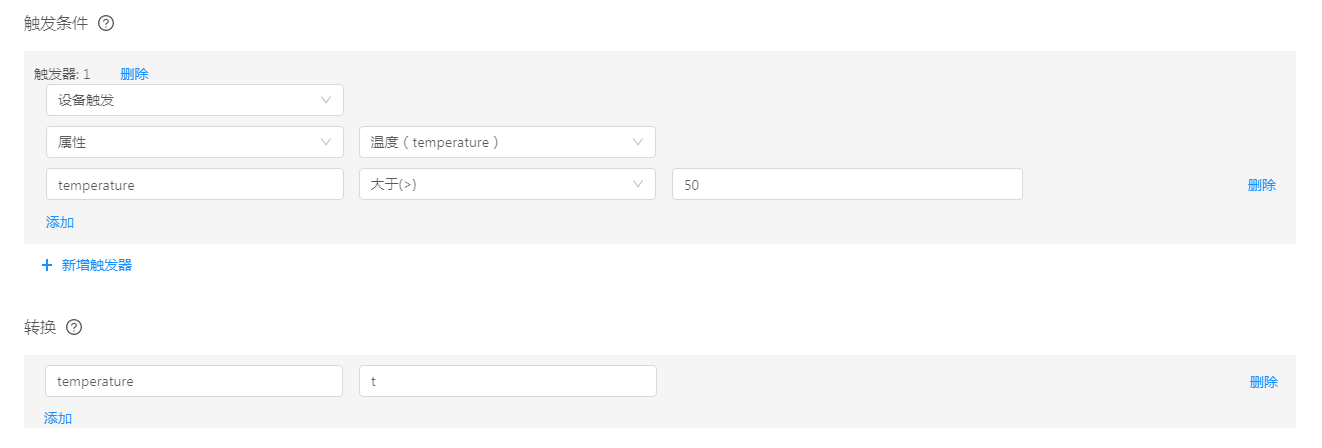Click help icon beside 触发条件 heading
The image size is (1322, 448).
click(106, 23)
